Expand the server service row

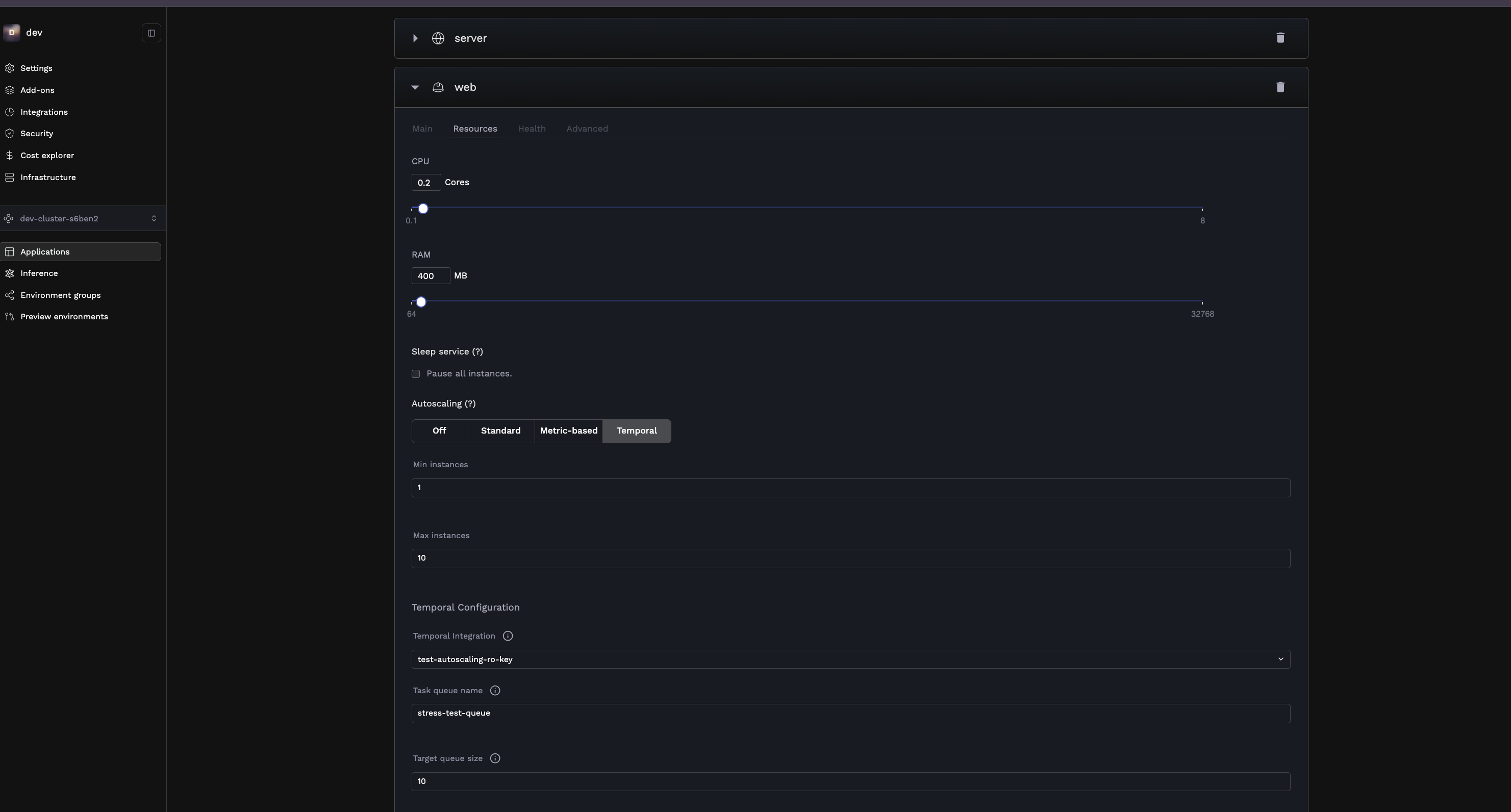coord(415,38)
